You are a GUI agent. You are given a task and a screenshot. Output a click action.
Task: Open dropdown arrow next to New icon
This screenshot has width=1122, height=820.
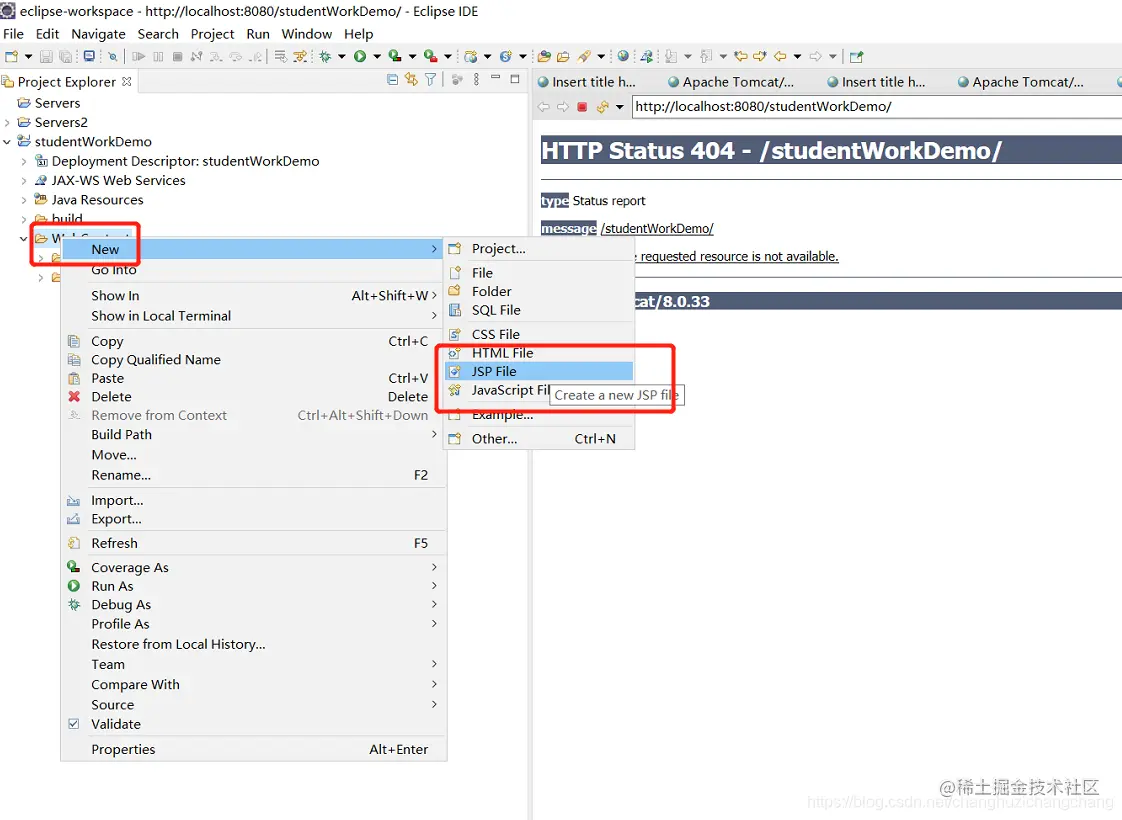tap(29, 57)
